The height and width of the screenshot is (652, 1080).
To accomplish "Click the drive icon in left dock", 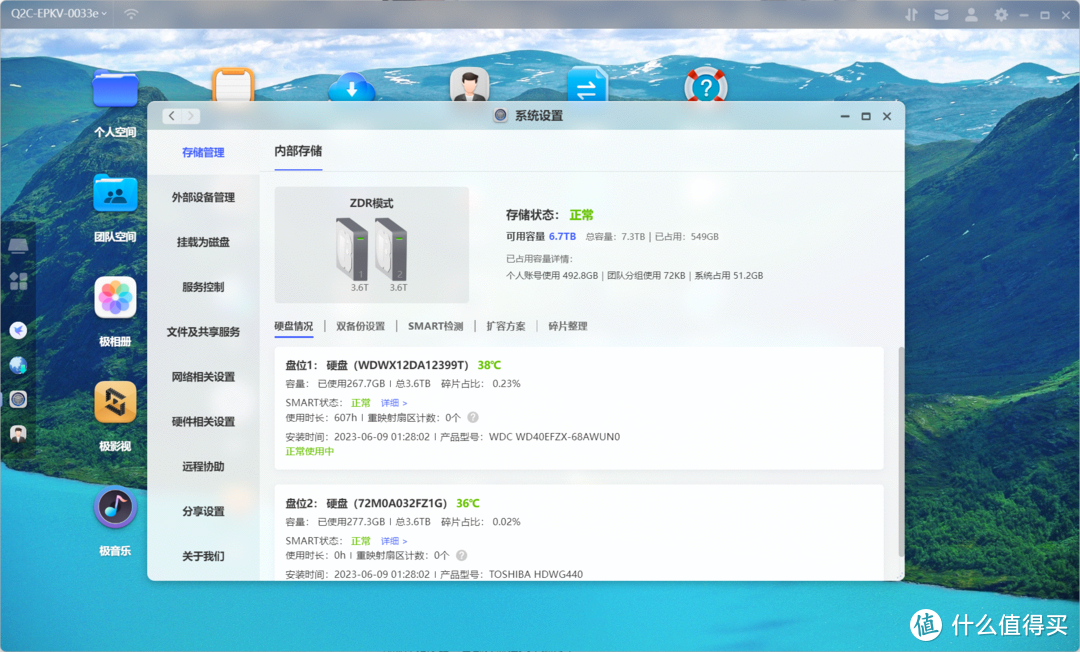I will (19, 245).
